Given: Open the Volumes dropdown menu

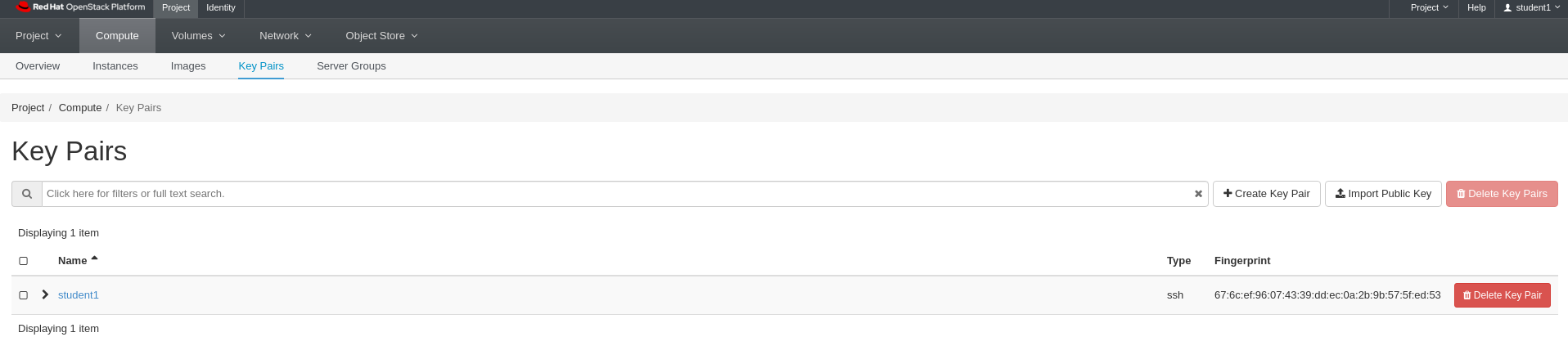Looking at the screenshot, I should (x=198, y=36).
